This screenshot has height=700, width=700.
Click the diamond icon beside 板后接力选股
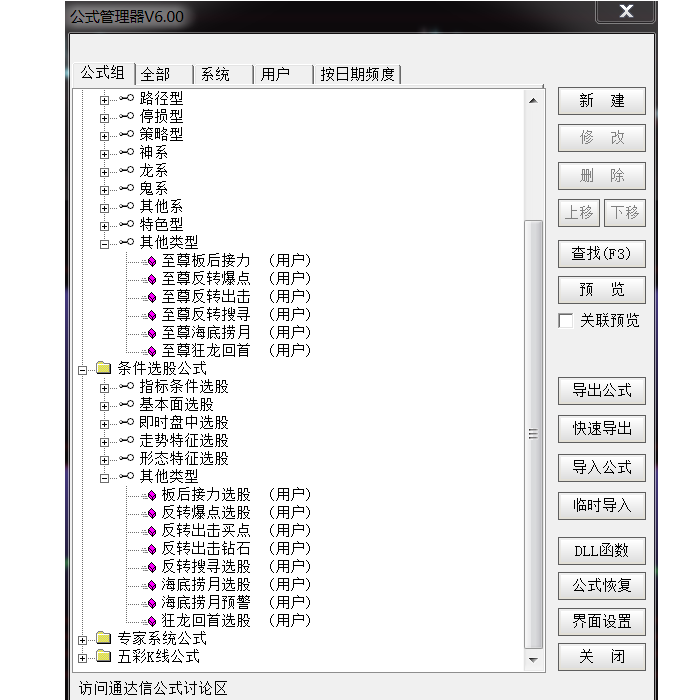pos(152,495)
